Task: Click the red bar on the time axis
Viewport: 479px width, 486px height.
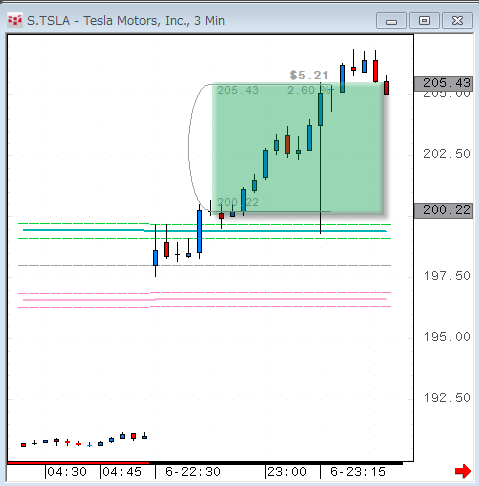Action: click(78, 463)
